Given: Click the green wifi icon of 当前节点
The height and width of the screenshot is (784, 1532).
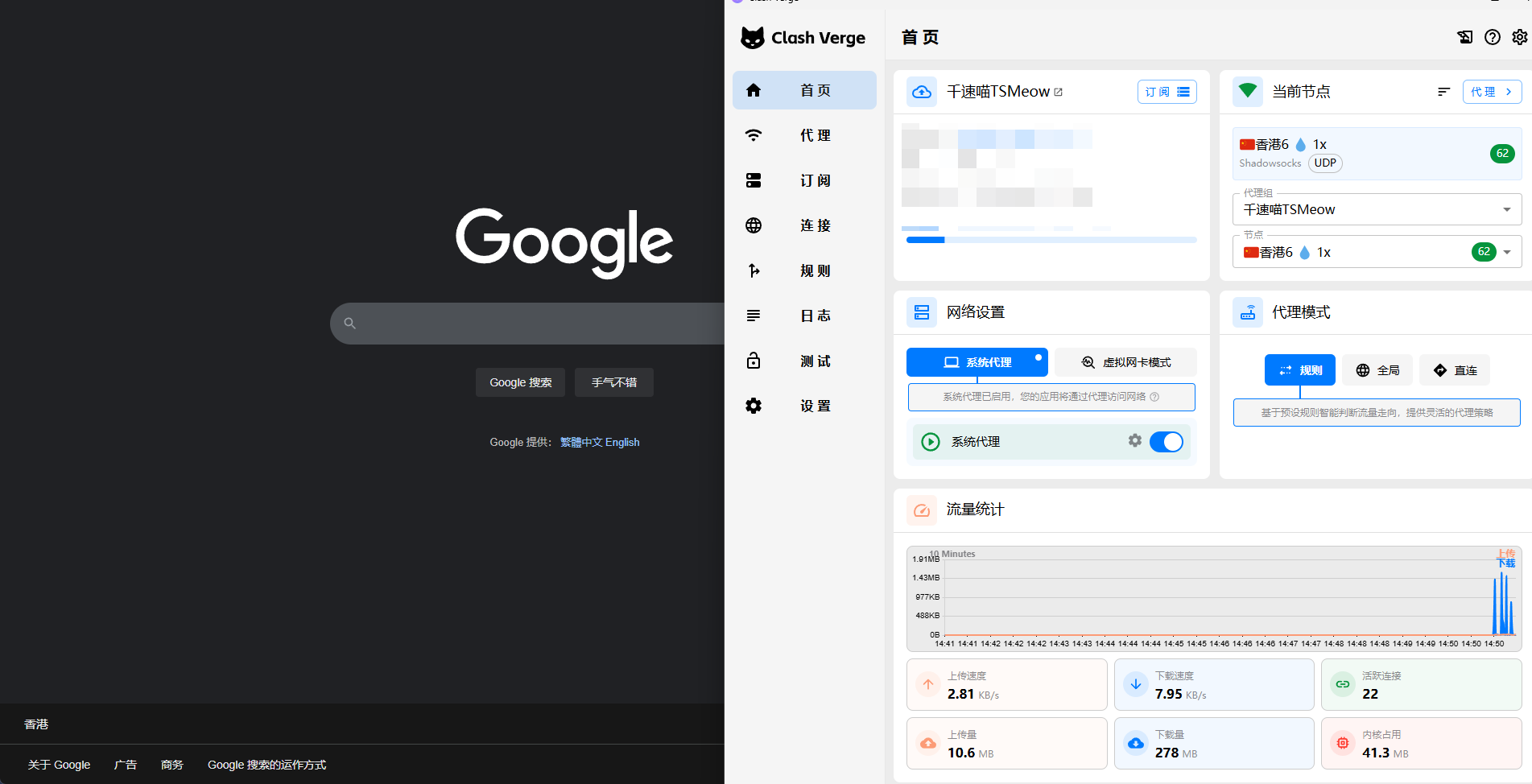Looking at the screenshot, I should (x=1248, y=91).
